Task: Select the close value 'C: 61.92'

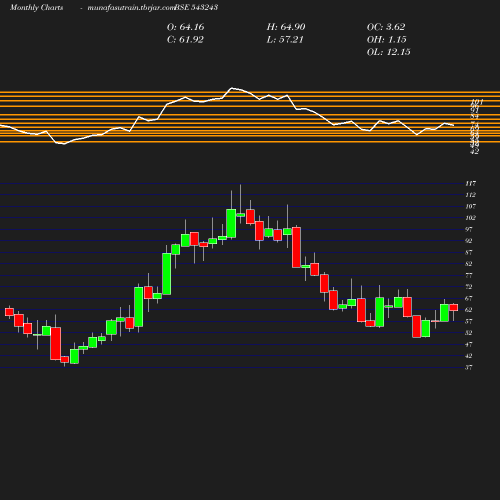Action: tap(185, 40)
